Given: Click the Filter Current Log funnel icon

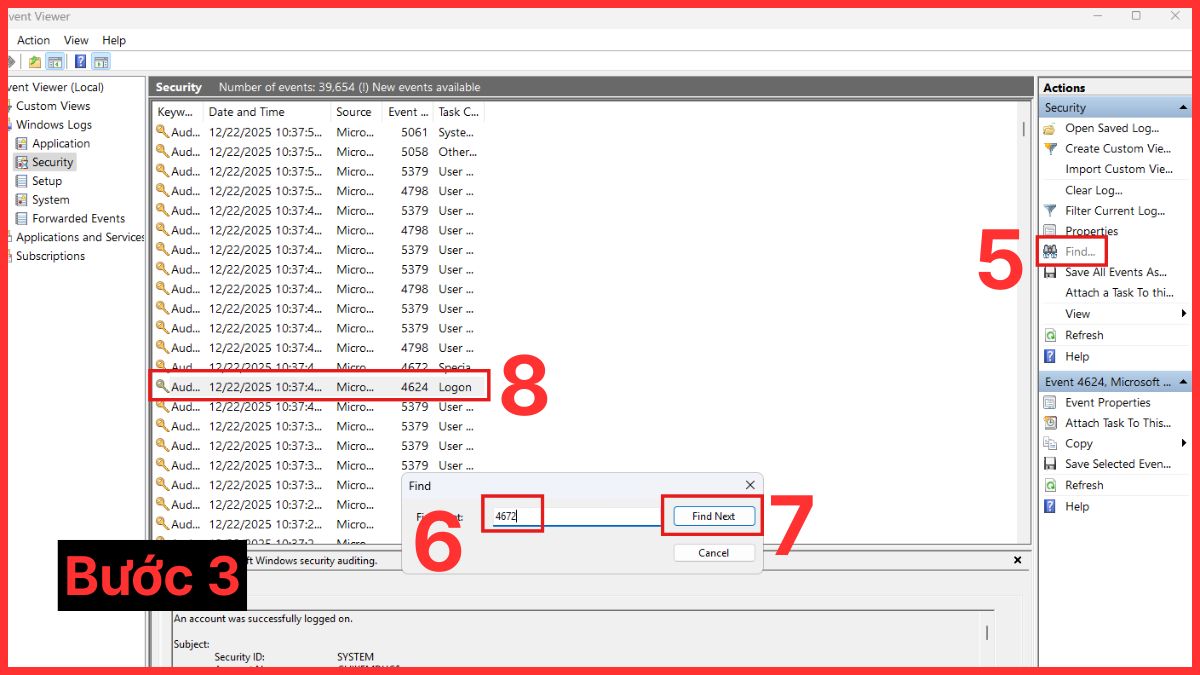Looking at the screenshot, I should click(1049, 211).
